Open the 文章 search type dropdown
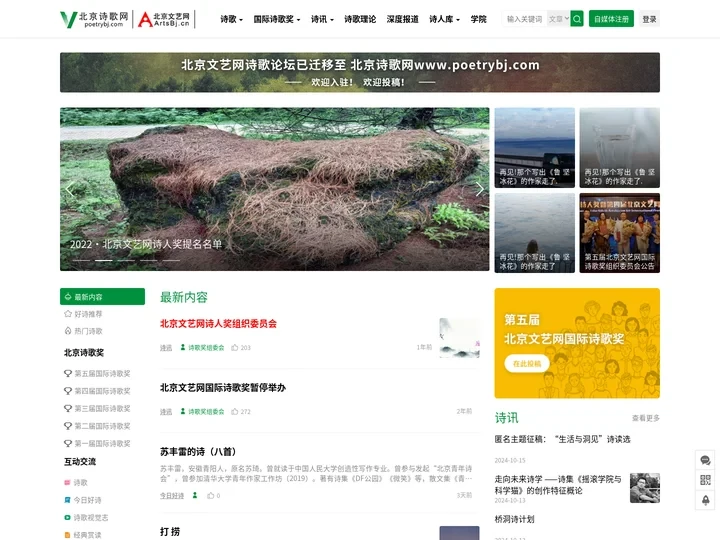Viewport: 720px width, 540px height. click(x=558, y=19)
